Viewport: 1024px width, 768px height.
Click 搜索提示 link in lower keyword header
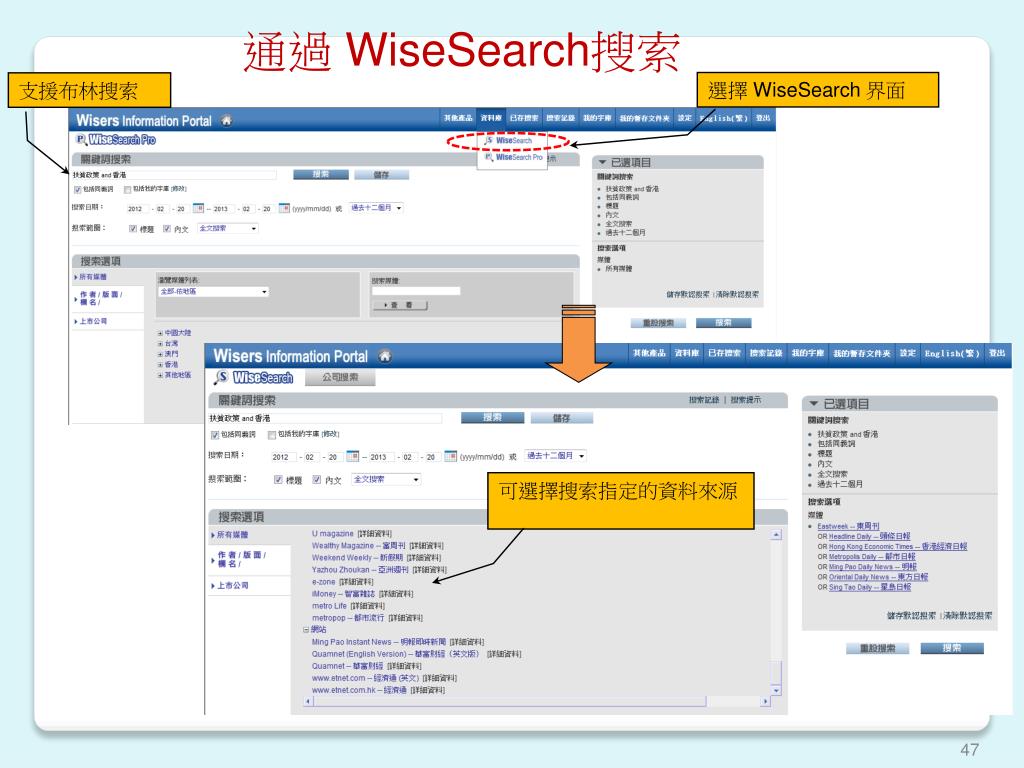[x=746, y=400]
